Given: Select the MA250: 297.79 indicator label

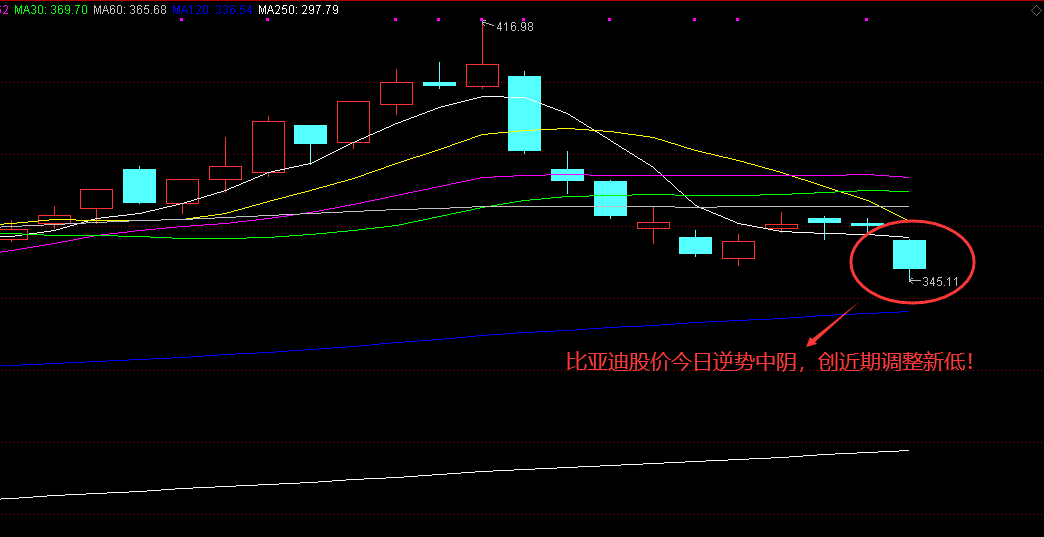Looking at the screenshot, I should coord(298,9).
